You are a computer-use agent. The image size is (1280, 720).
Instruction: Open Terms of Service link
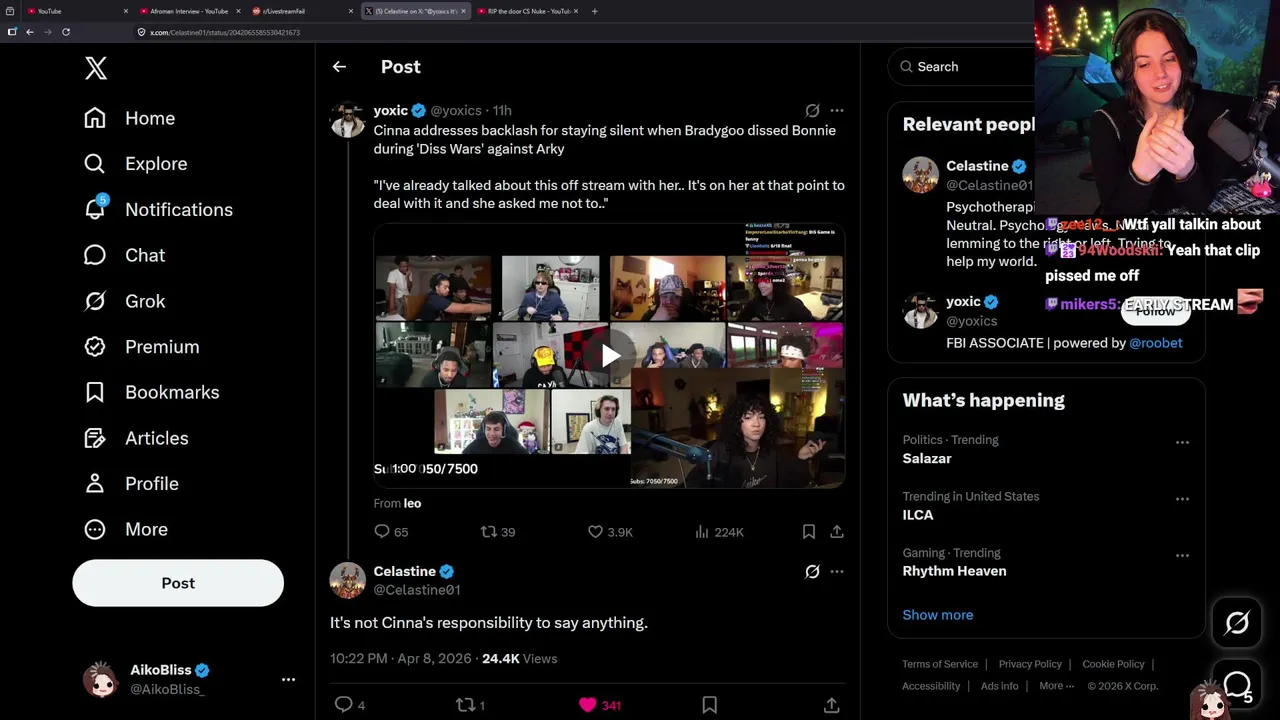[940, 664]
